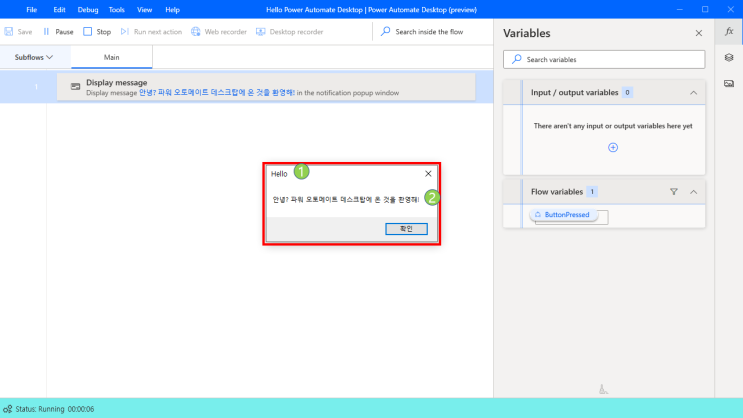Viewport: 743px width, 418px height.
Task: Open the Tools menu
Action: [x=116, y=9]
